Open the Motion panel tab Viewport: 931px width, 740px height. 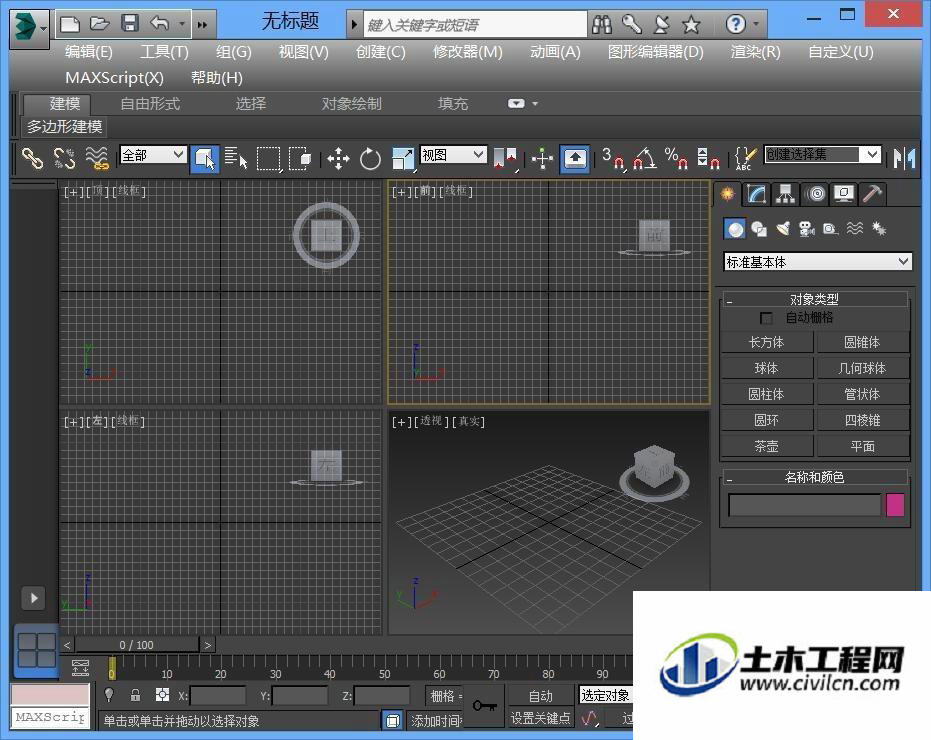tap(816, 194)
